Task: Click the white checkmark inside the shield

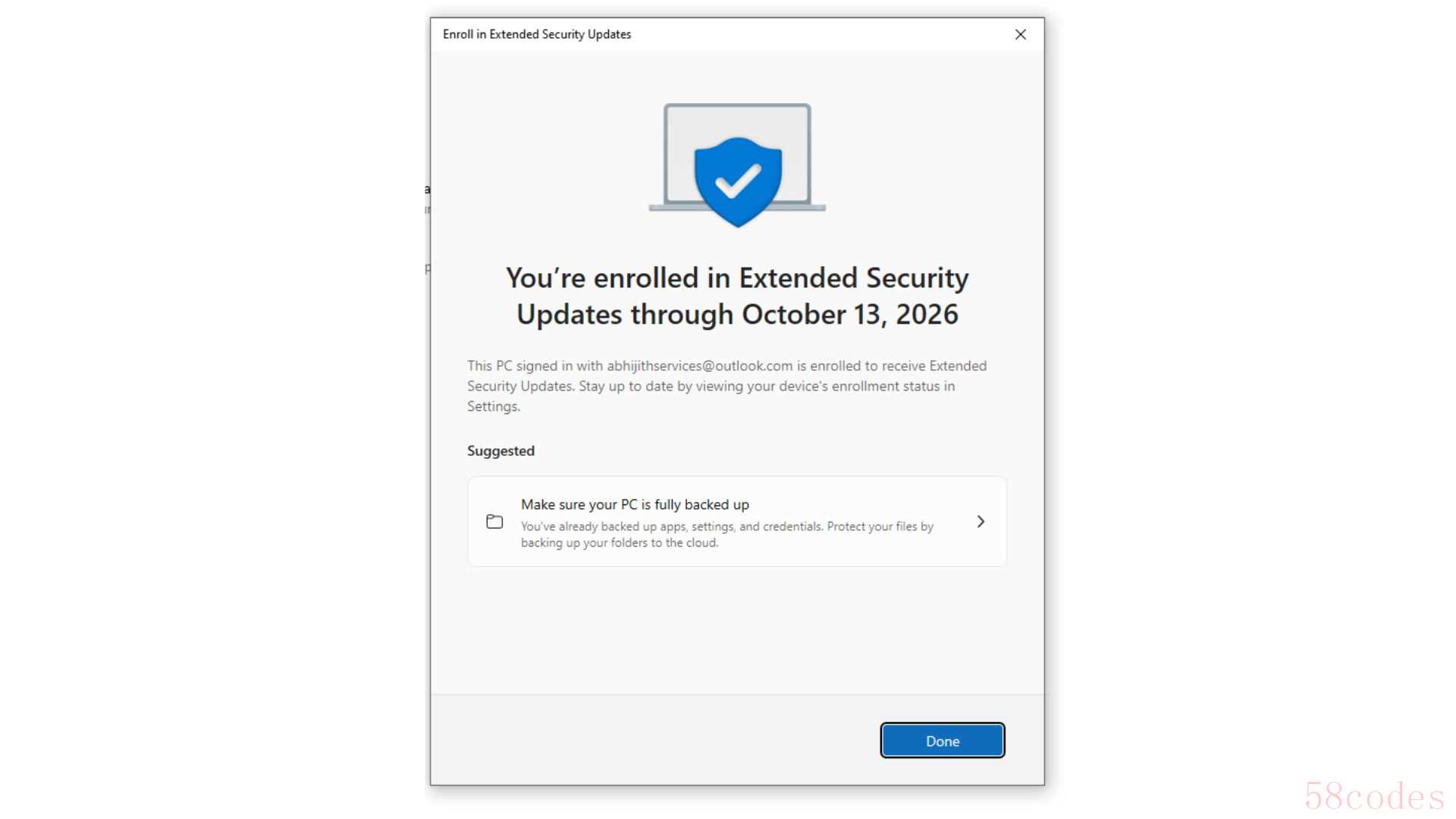Action: pyautogui.click(x=738, y=180)
